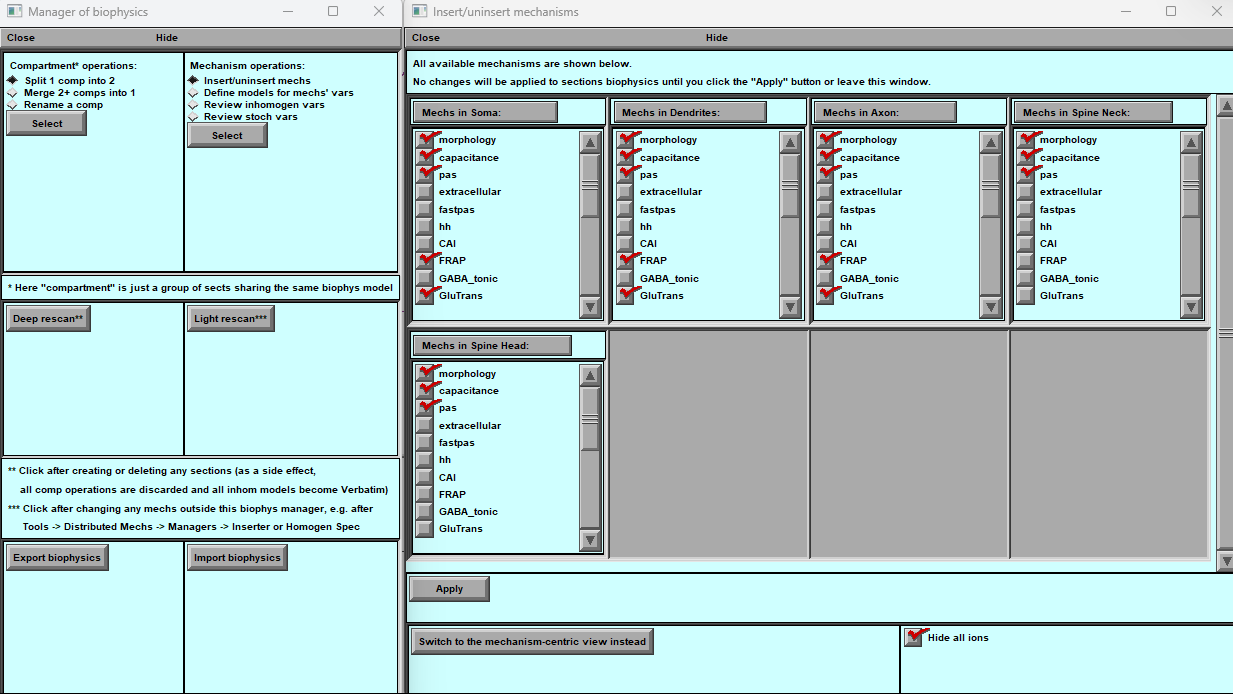Open the Mechs in Spine Head header

click(490, 346)
